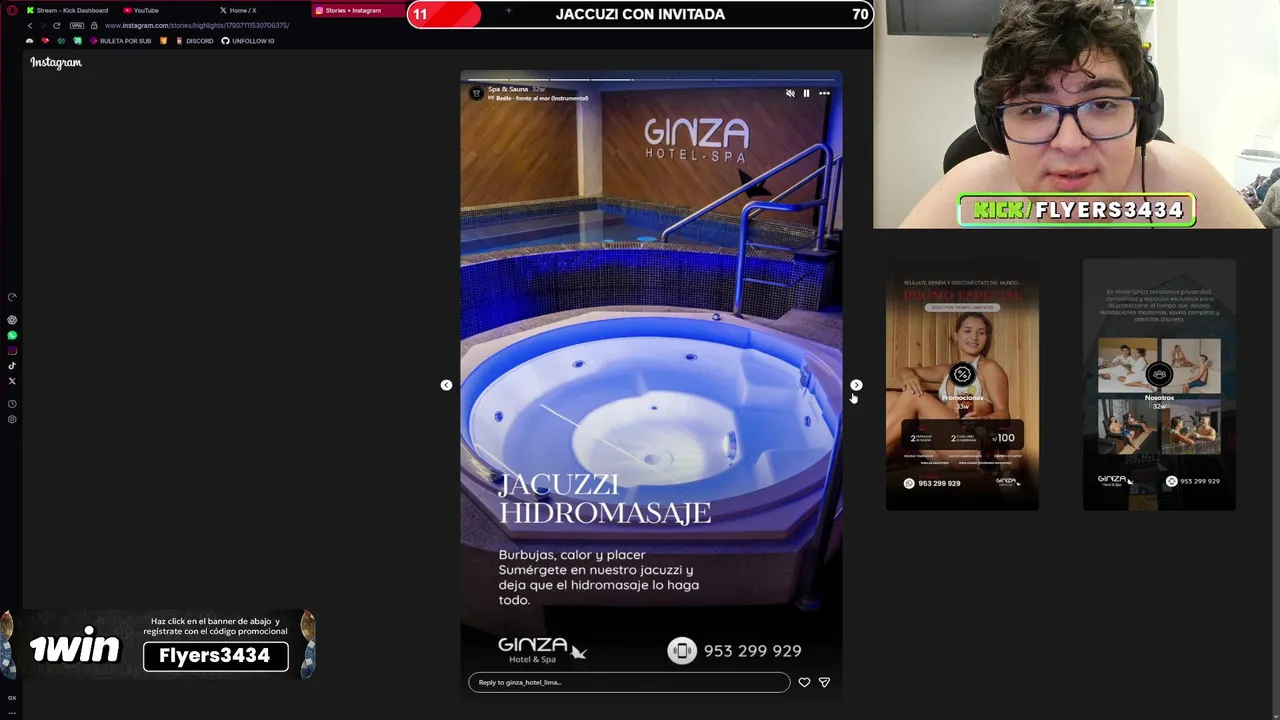Open the Instagram sidebar panel

[x=12, y=350]
